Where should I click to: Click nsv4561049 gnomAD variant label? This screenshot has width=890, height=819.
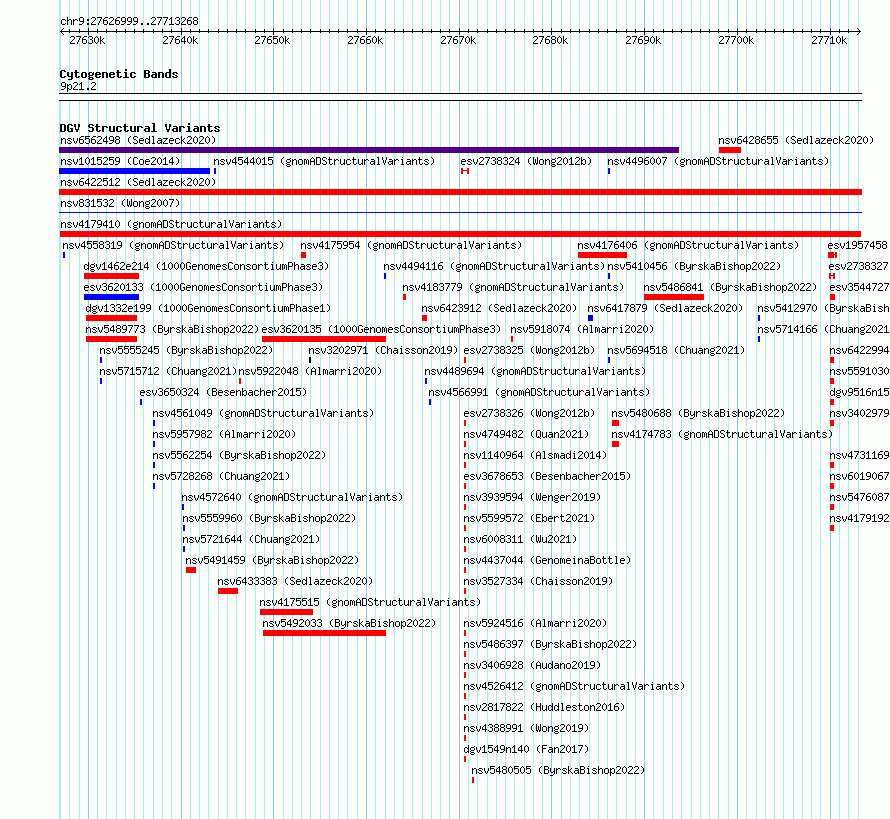coord(263,413)
